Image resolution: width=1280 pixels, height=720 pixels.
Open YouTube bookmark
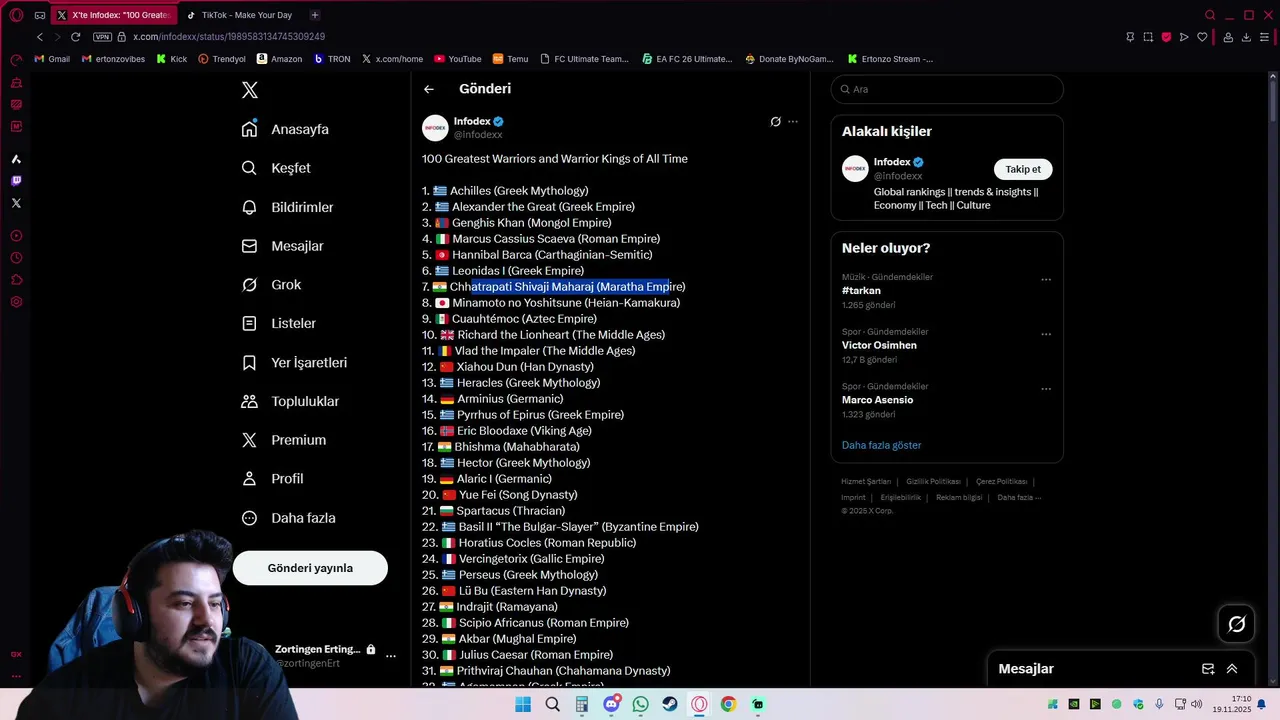click(457, 59)
